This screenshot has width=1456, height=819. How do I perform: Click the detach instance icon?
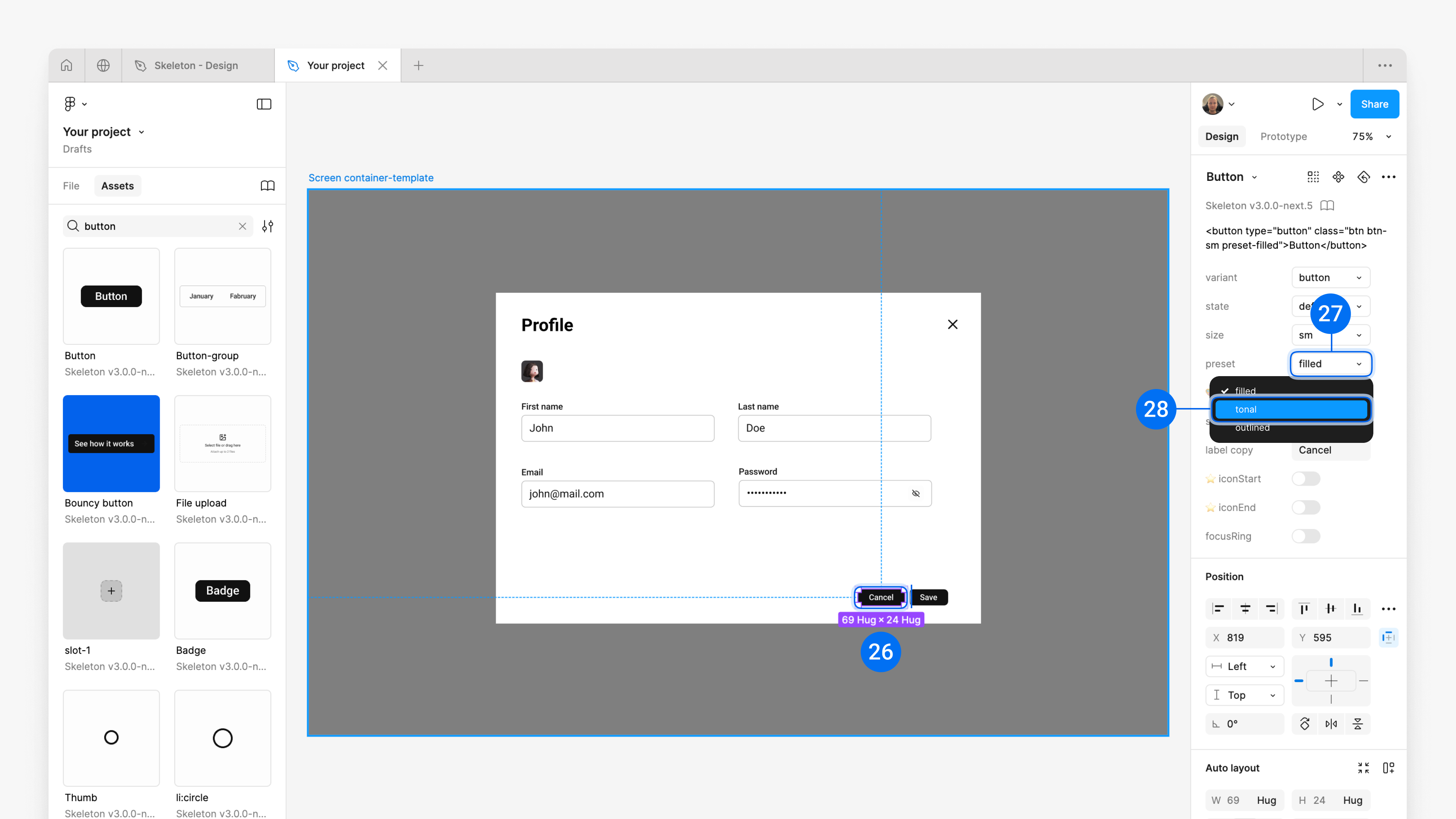point(1363,177)
